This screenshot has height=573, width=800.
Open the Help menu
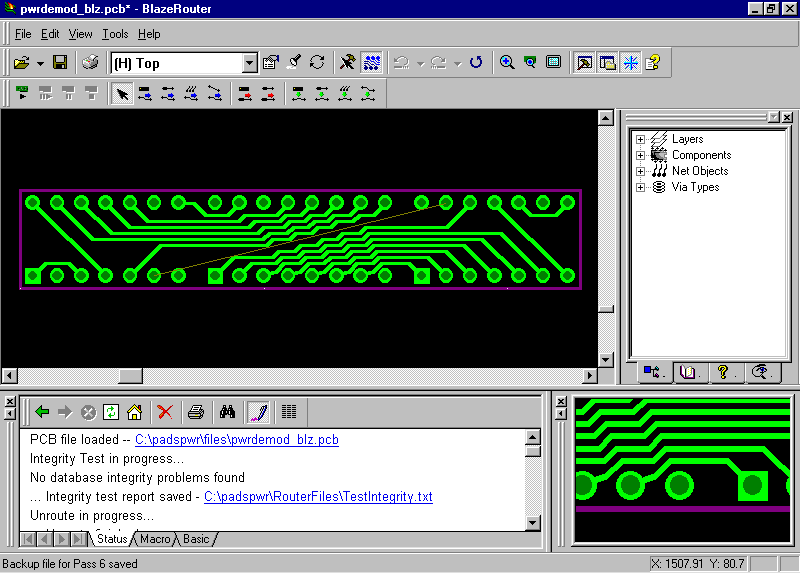click(x=149, y=34)
